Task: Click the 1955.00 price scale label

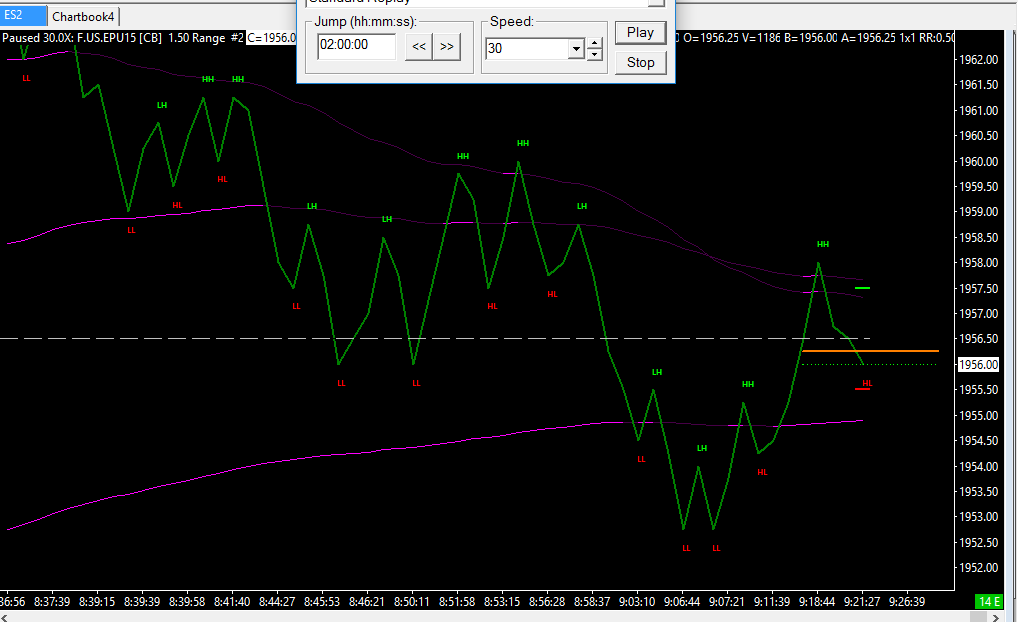Action: [979, 416]
